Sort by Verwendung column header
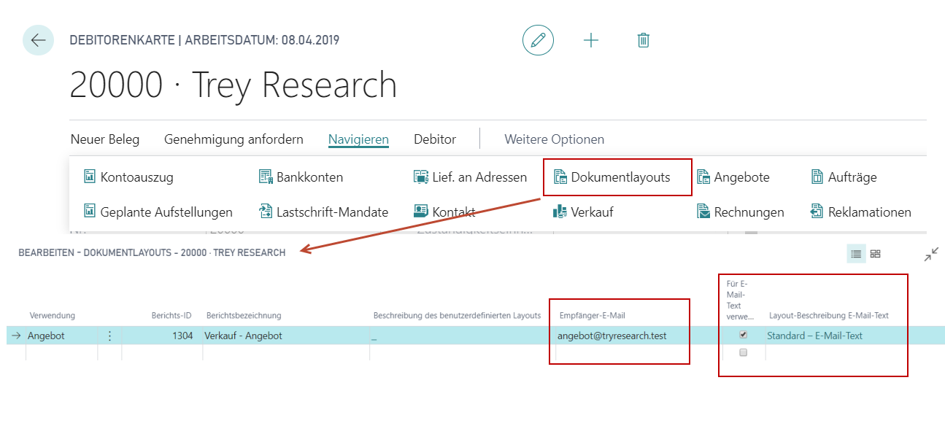945x426 pixels. [52, 316]
